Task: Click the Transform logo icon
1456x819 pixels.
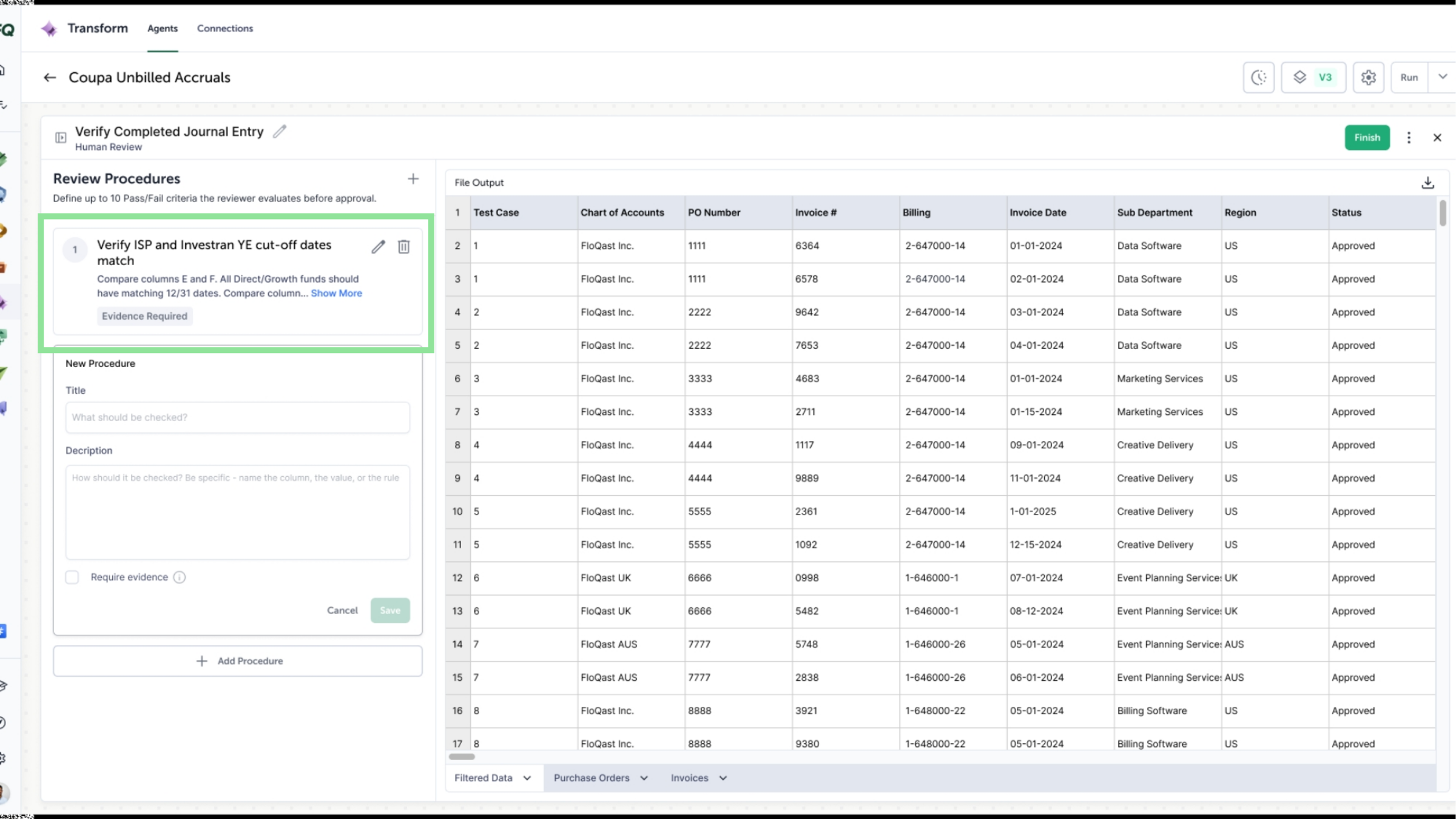Action: [49, 29]
